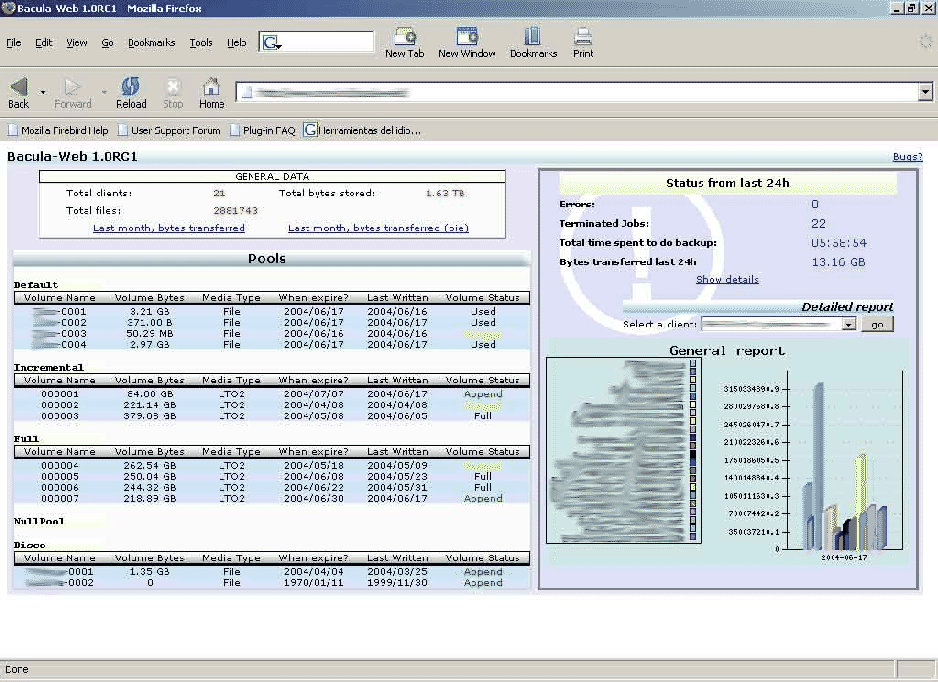Click the activity throbber in the toolbar
Image resolution: width=938 pixels, height=682 pixels.
[x=925, y=41]
